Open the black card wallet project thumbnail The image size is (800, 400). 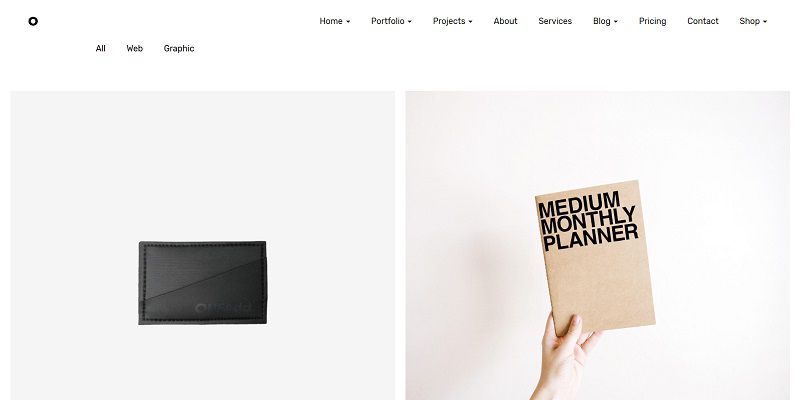click(203, 245)
